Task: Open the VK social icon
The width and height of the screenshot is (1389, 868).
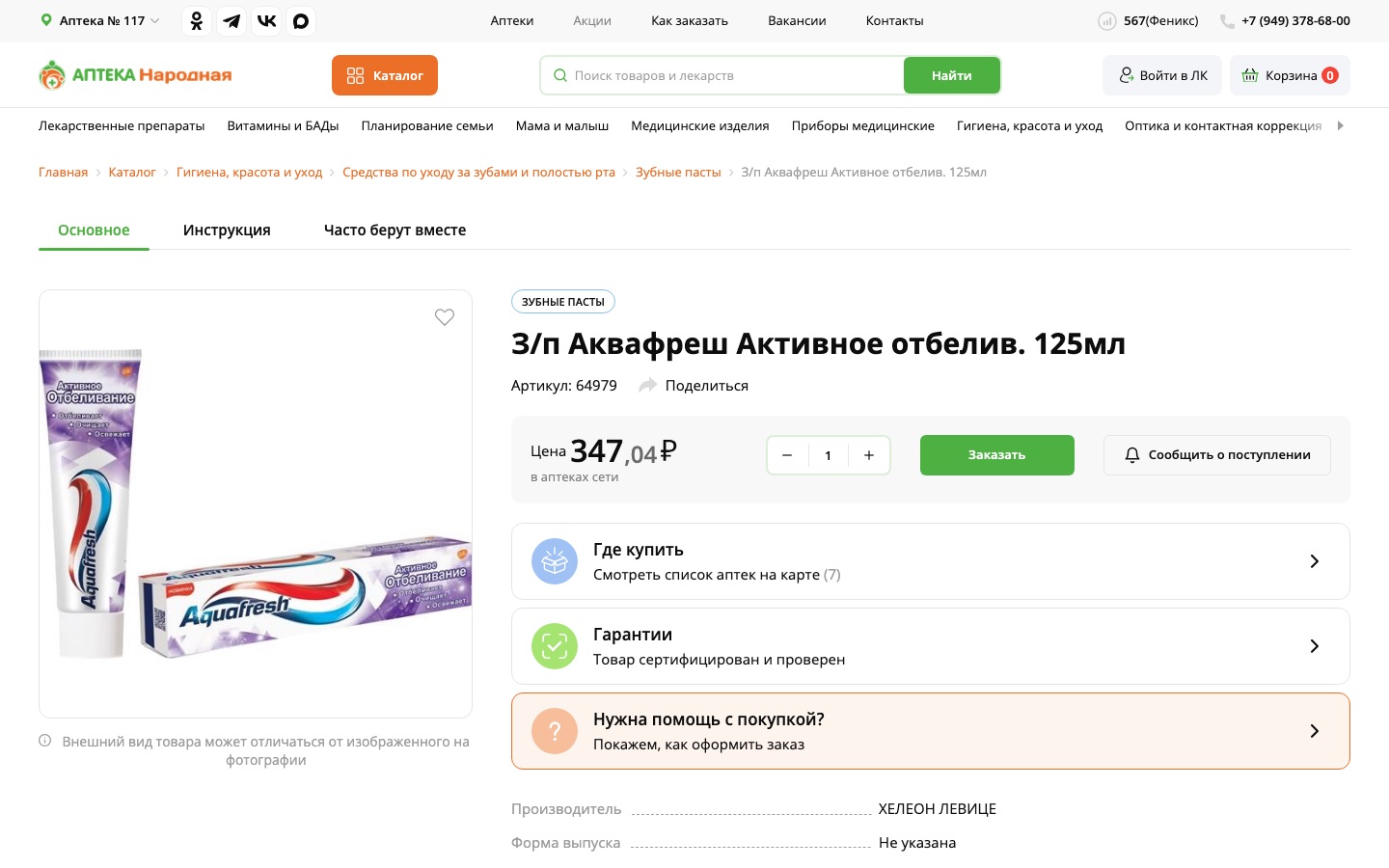Action: [x=266, y=20]
